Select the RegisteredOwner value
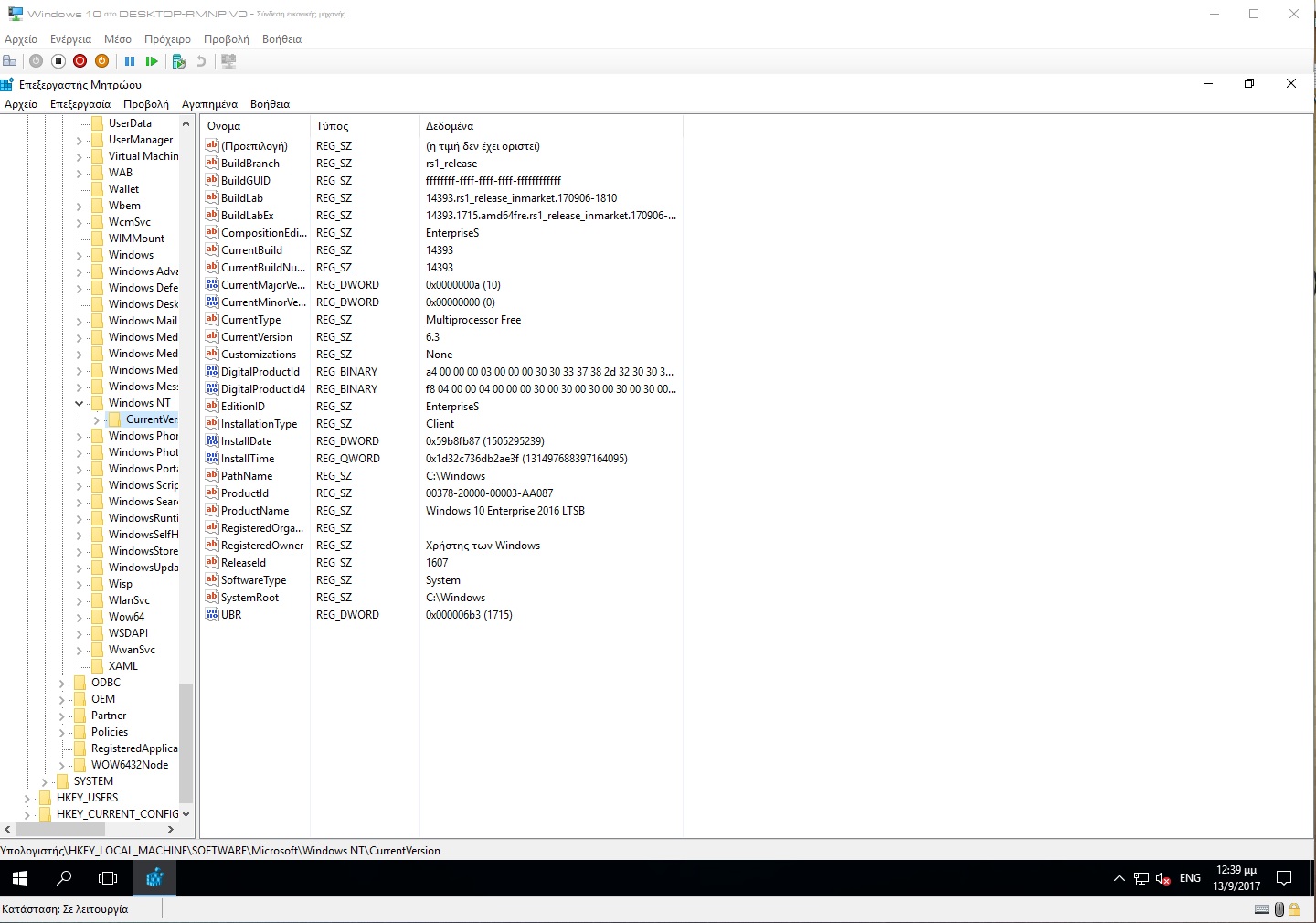Image resolution: width=1316 pixels, height=923 pixels. click(262, 545)
